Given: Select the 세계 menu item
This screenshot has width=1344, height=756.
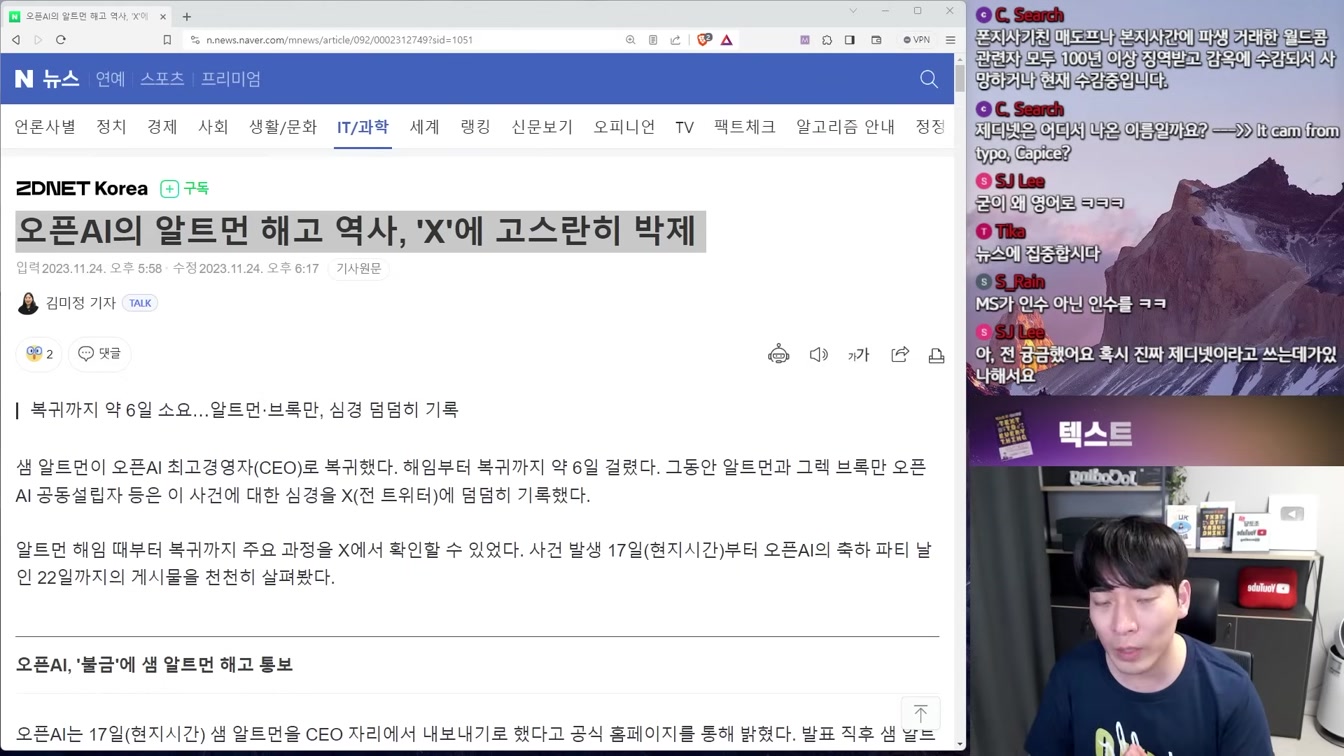Looking at the screenshot, I should click(424, 127).
